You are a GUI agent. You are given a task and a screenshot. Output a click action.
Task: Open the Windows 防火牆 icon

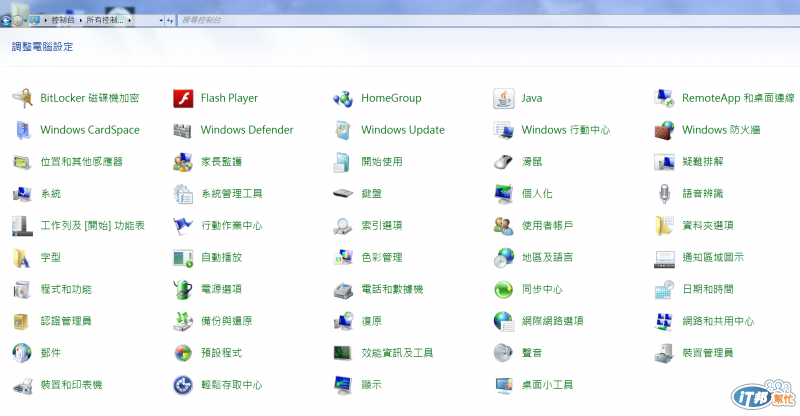click(664, 130)
